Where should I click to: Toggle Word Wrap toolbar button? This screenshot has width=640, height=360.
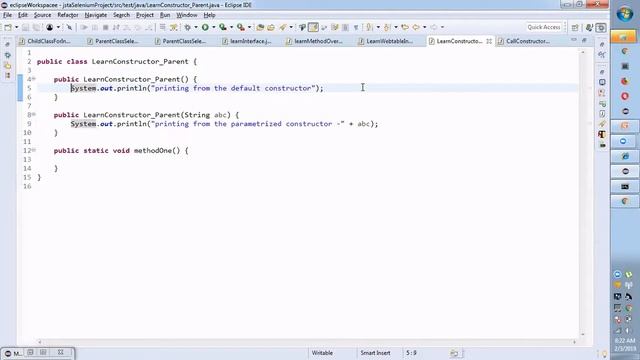pos(335,27)
